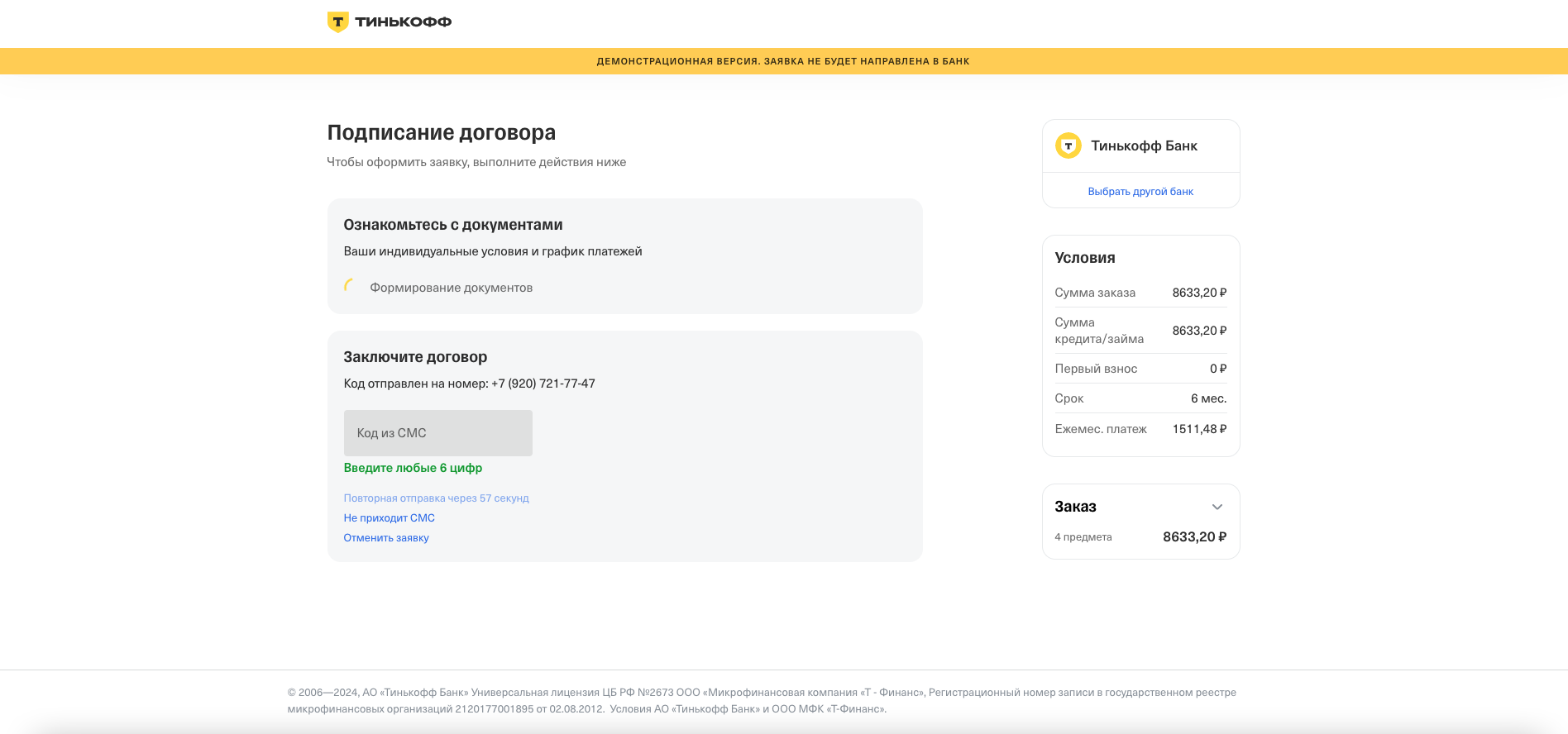Click Ваши индивидуальные условия description text

[x=493, y=251]
